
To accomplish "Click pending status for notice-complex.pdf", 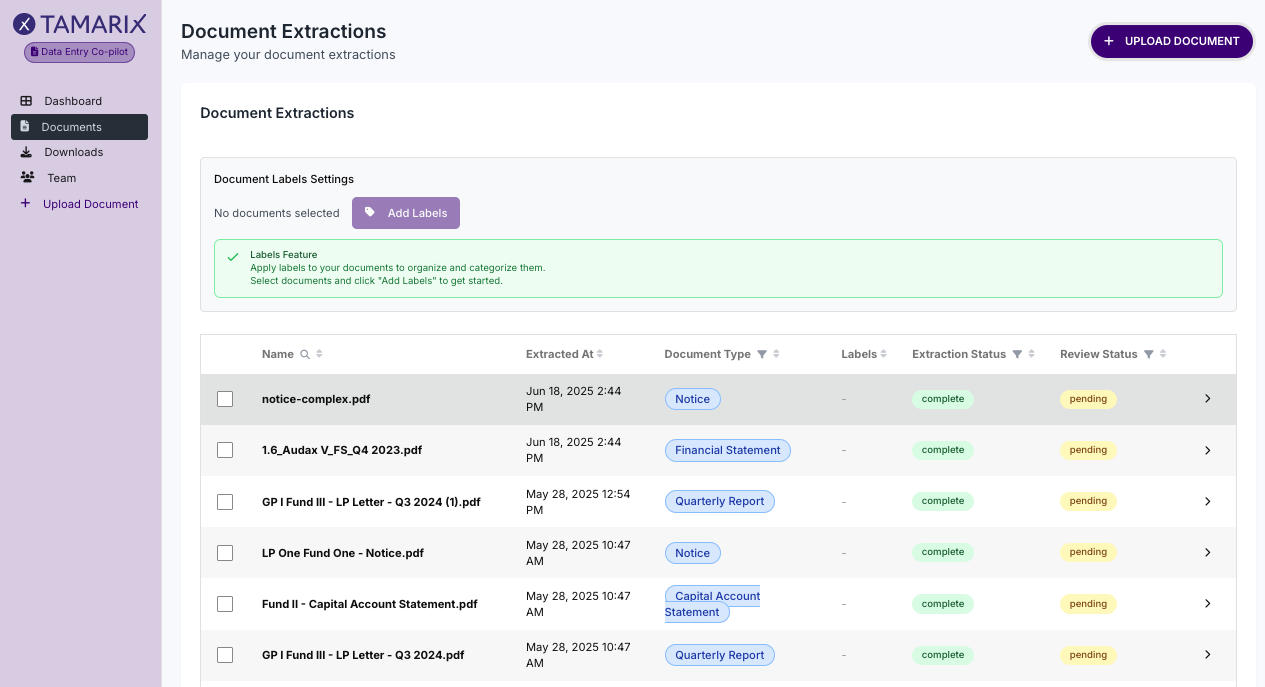I will point(1088,399).
